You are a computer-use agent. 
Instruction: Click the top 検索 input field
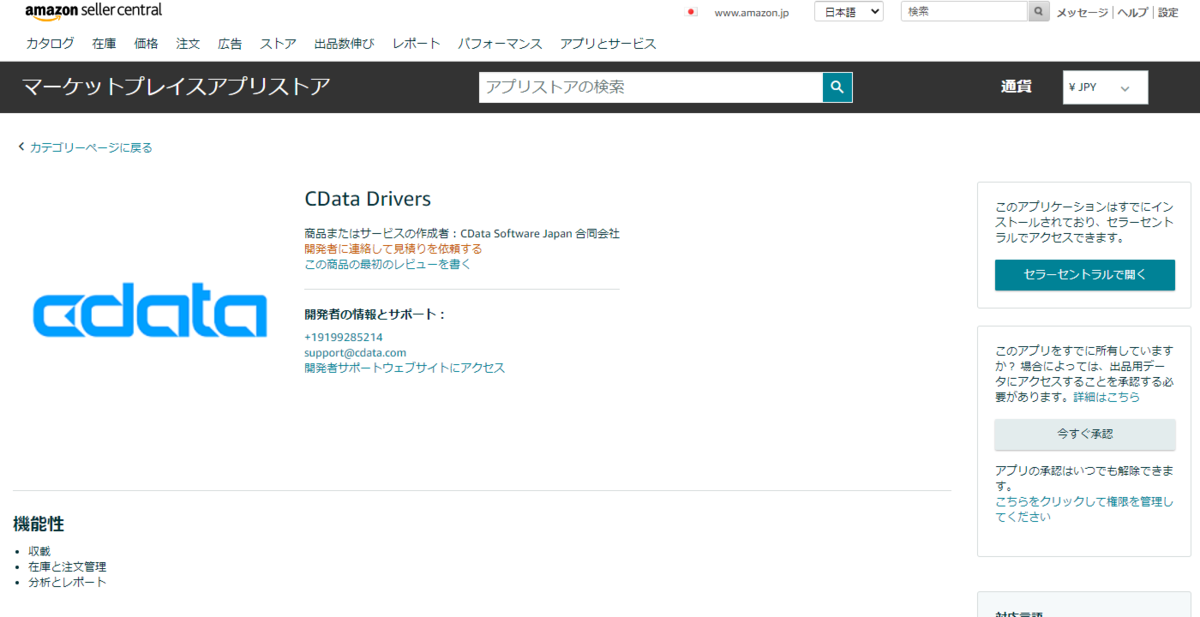tap(965, 12)
